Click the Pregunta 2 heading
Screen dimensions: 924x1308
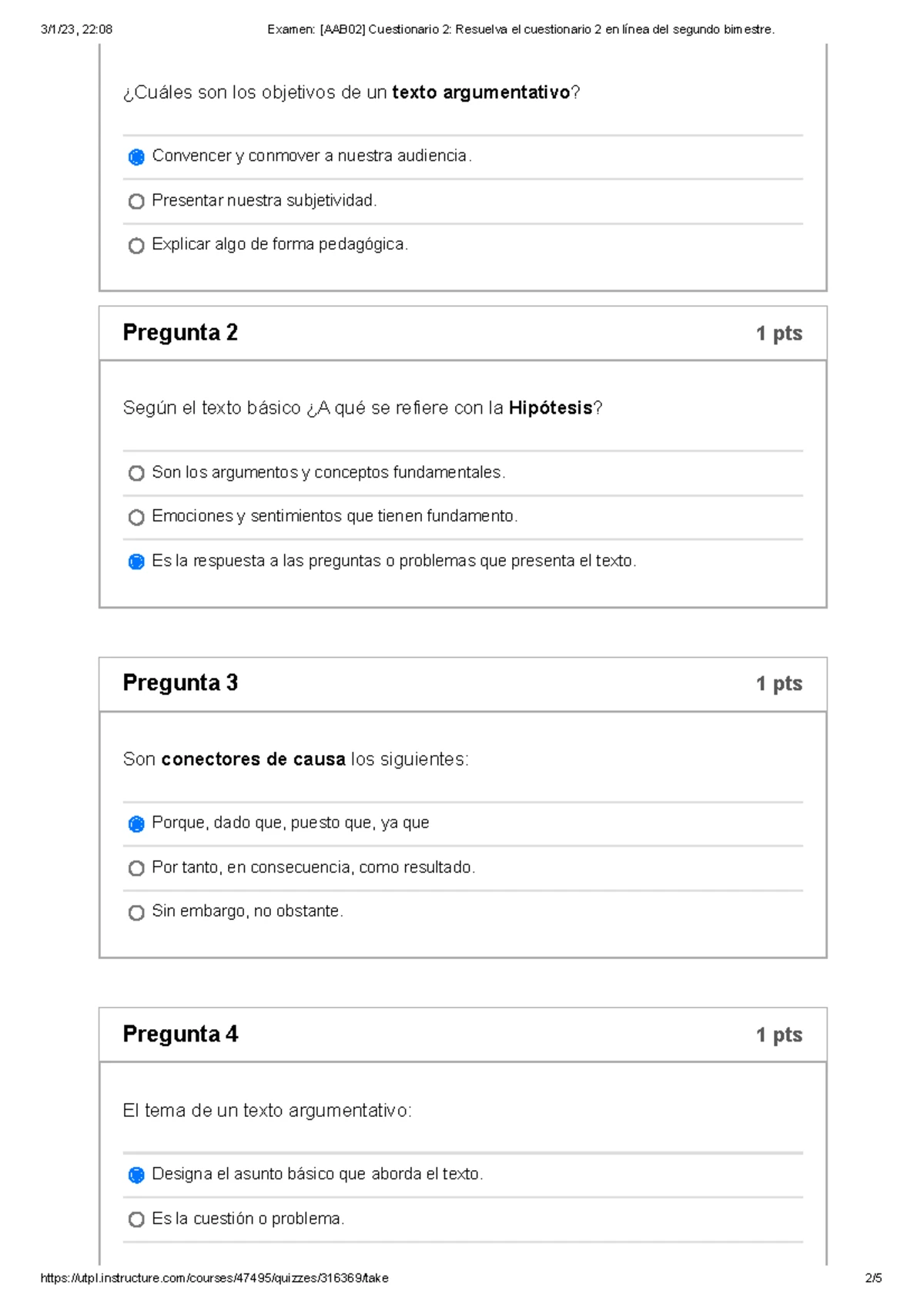tap(181, 333)
